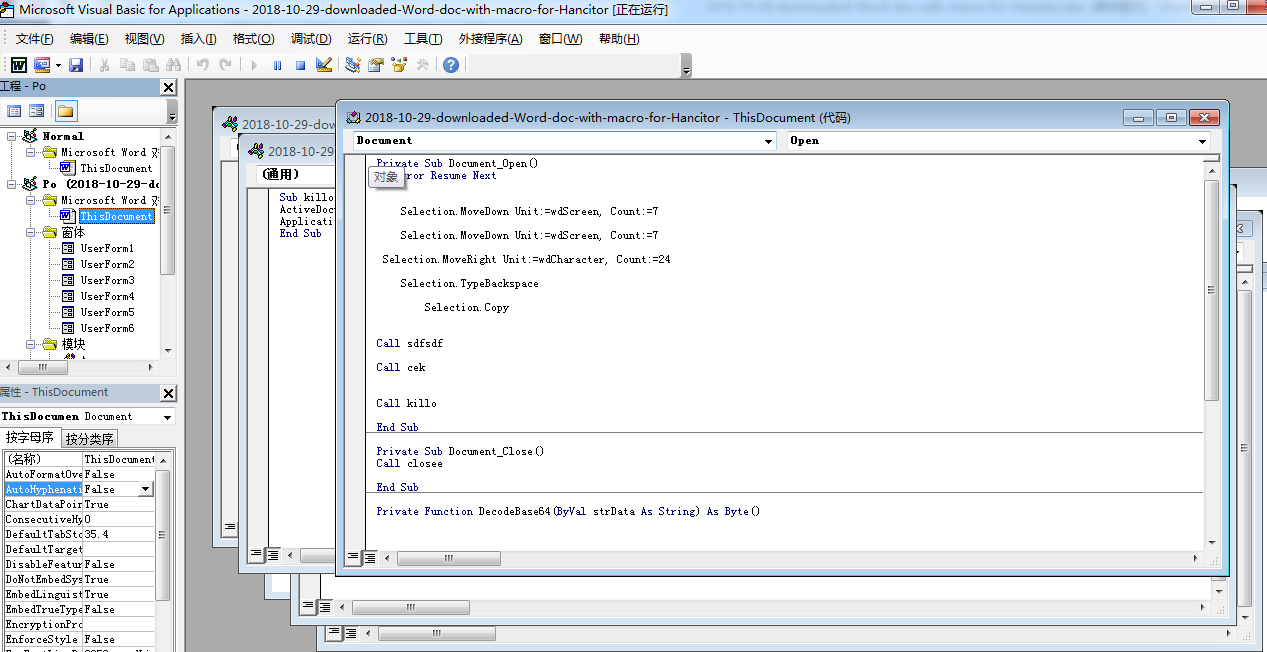Toggle Folders icon in project panel
This screenshot has height=652, width=1267.
point(66,111)
